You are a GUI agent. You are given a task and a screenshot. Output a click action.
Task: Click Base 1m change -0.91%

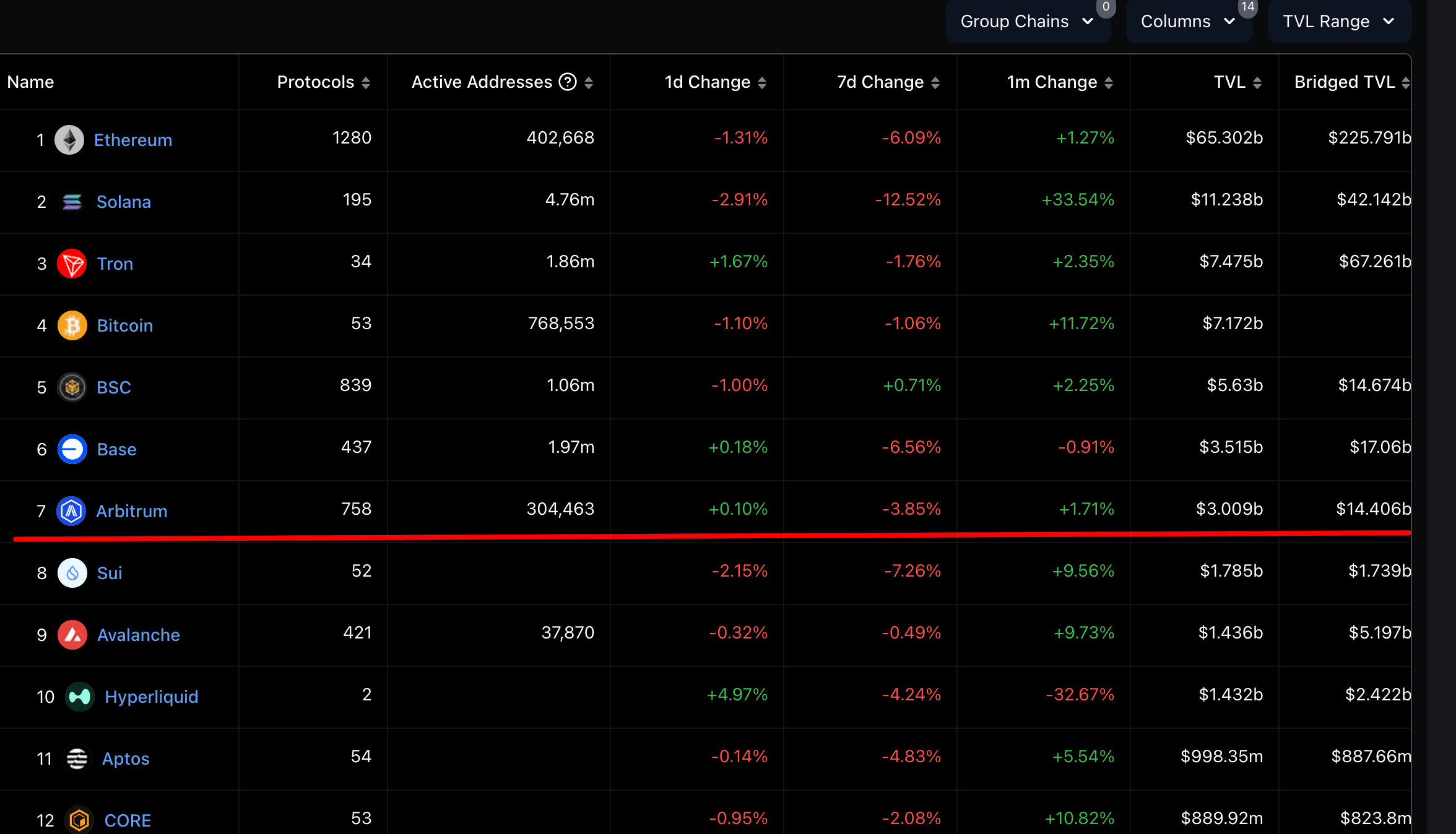coord(1086,447)
